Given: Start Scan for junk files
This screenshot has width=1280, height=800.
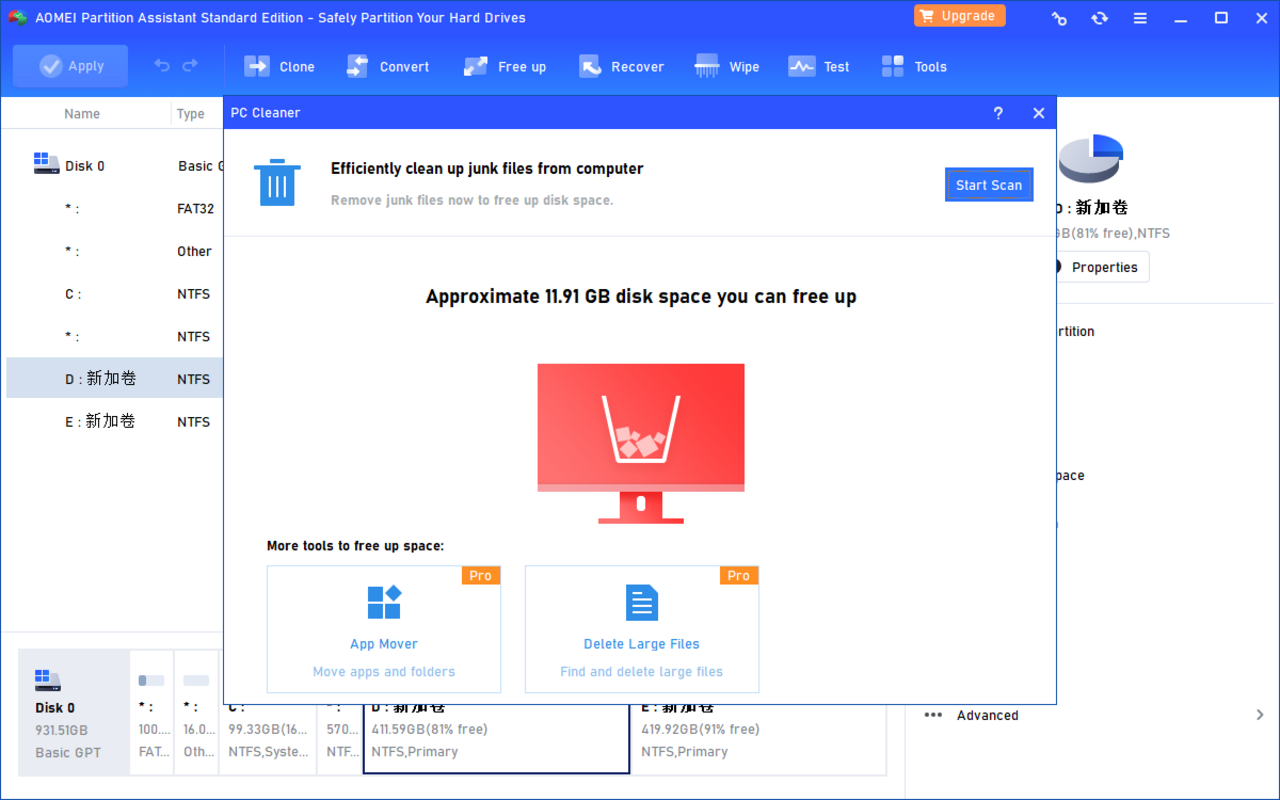Looking at the screenshot, I should (x=989, y=184).
